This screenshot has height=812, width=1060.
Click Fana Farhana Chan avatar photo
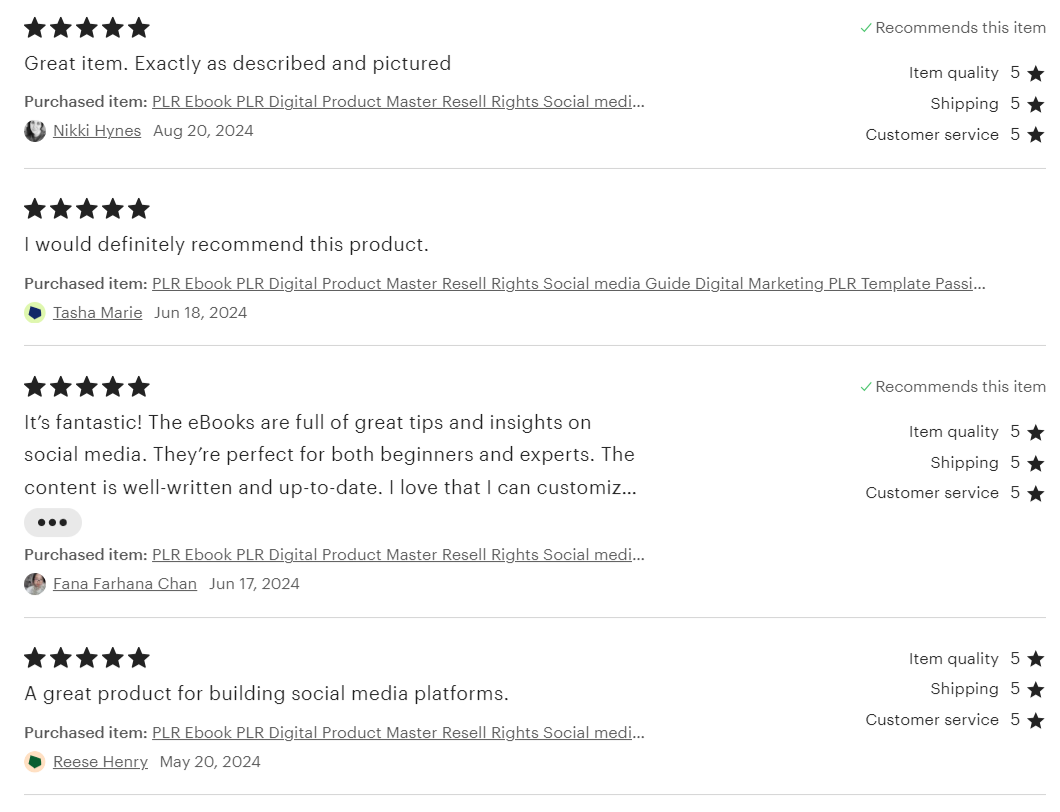[x=35, y=583]
